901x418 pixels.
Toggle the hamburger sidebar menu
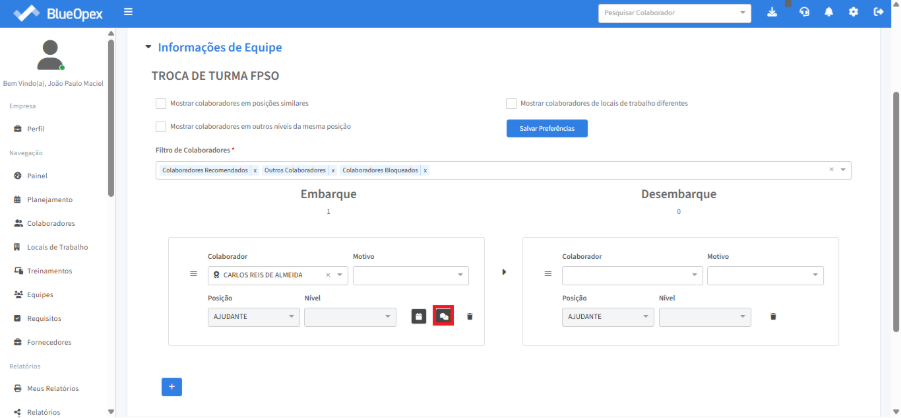click(128, 11)
